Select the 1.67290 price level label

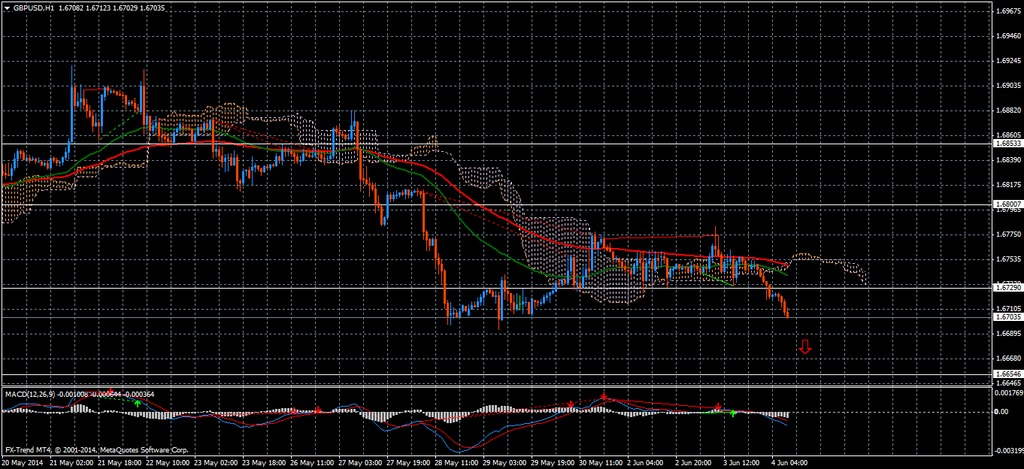coord(1007,287)
